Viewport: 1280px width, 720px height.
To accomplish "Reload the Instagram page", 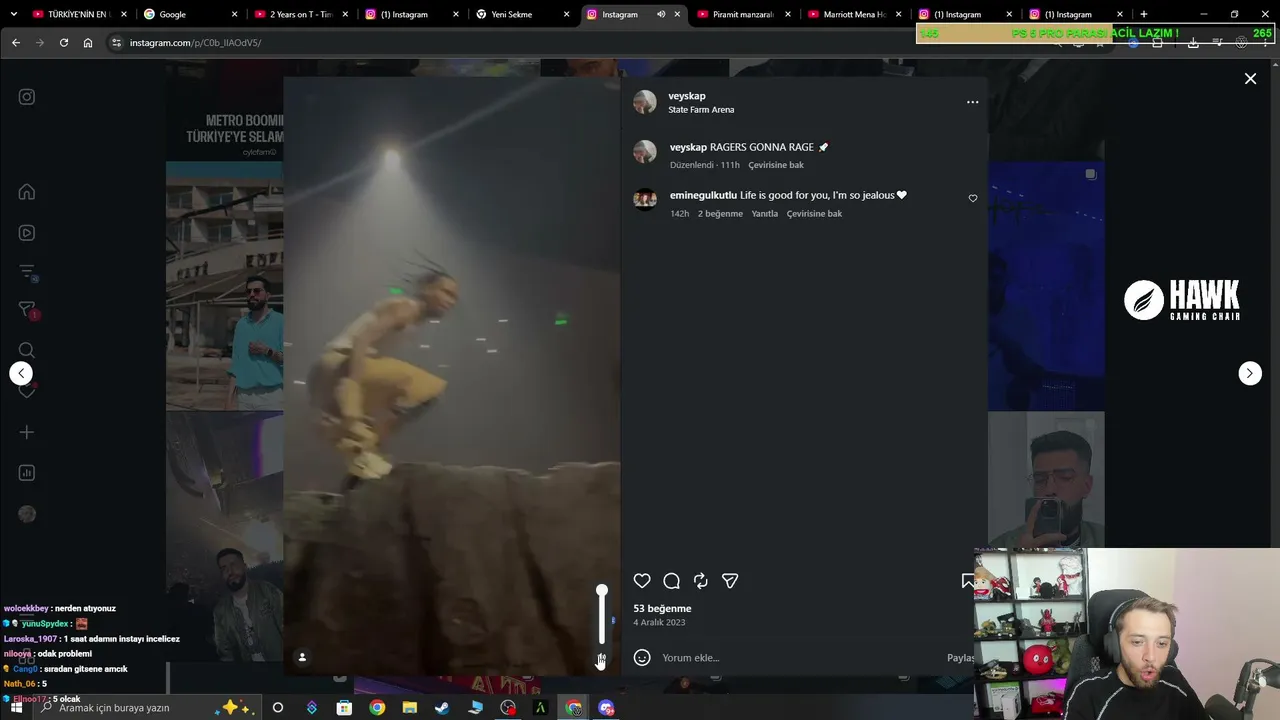I will click(64, 43).
